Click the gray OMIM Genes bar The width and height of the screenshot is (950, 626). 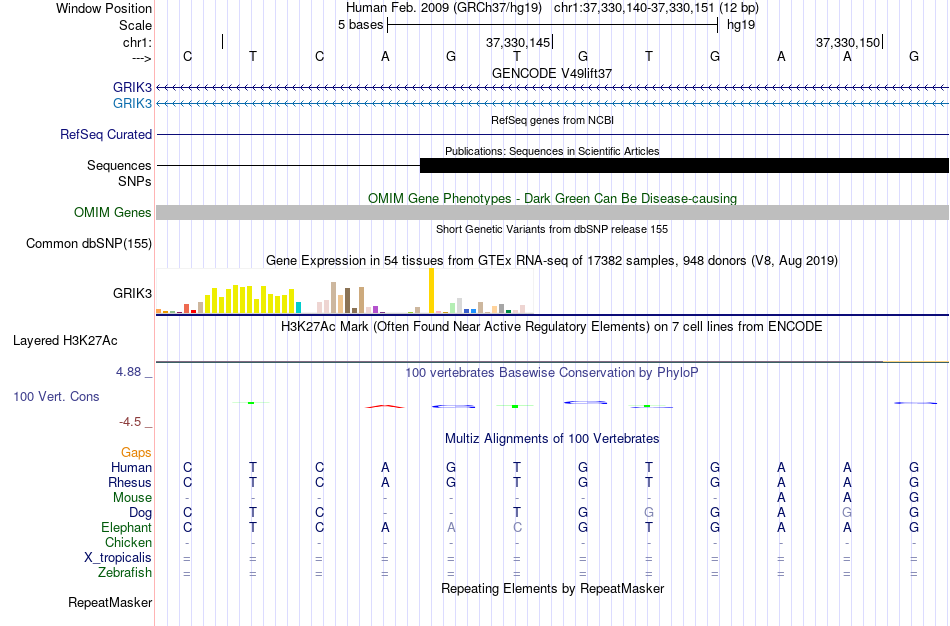click(553, 212)
